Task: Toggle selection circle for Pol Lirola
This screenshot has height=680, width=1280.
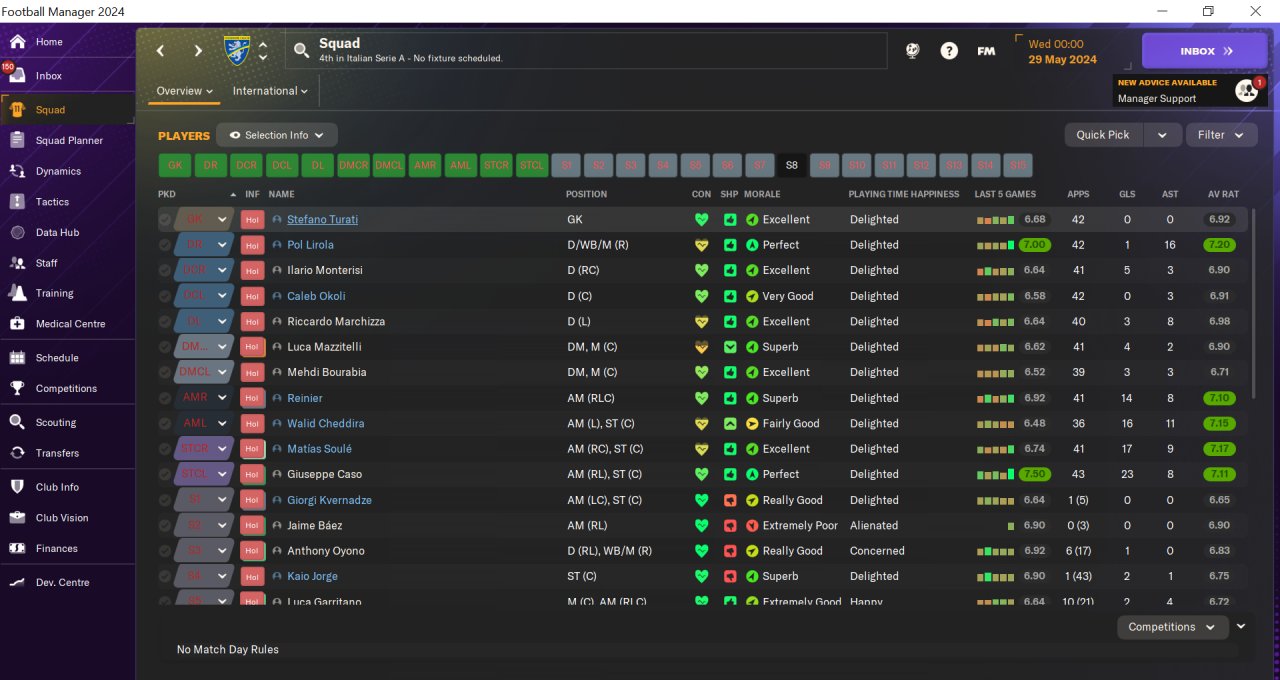Action: point(165,245)
